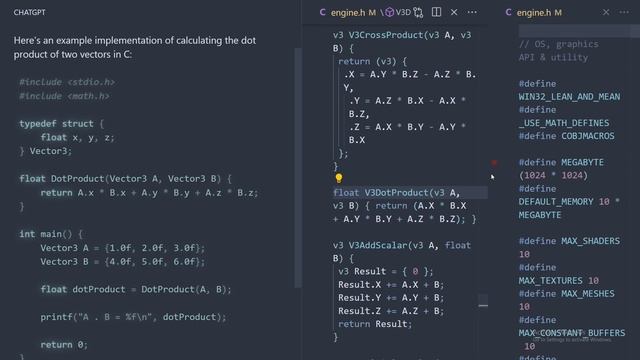Click 'float DotProduct' declaration in ChatGPT code

point(125,179)
